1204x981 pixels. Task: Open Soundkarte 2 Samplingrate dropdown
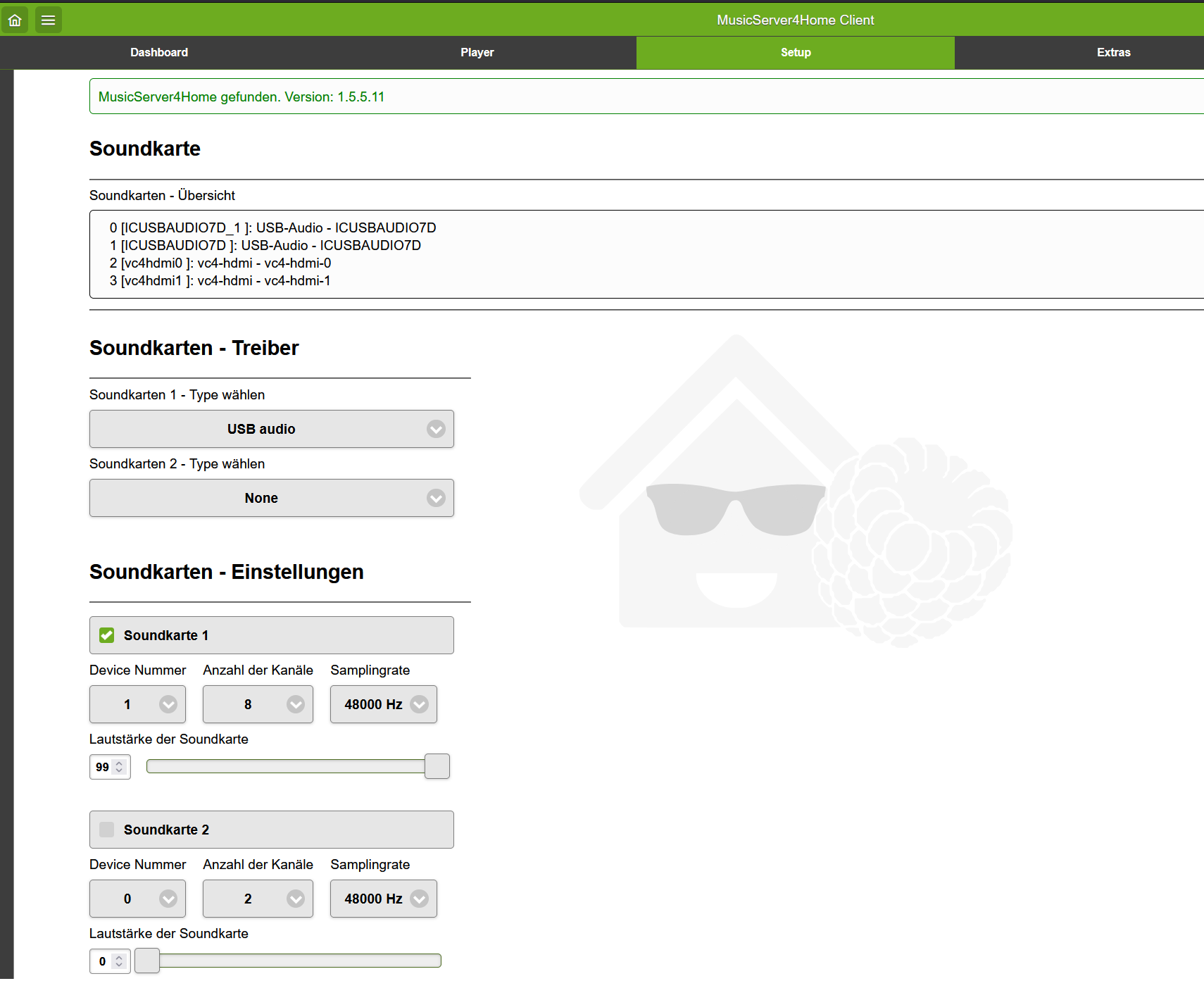click(384, 899)
